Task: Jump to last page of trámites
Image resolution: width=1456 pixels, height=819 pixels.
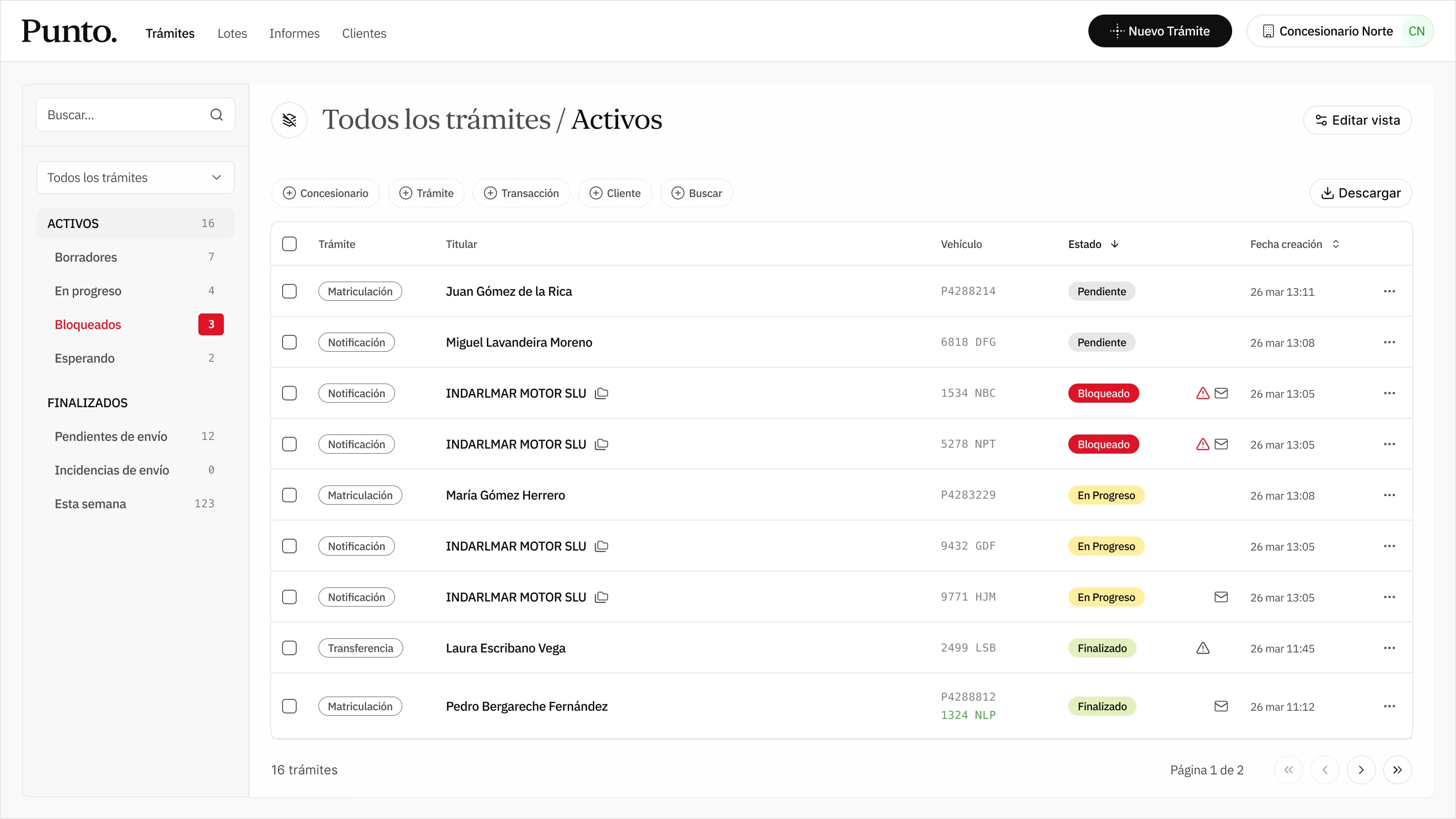Action: (x=1397, y=770)
